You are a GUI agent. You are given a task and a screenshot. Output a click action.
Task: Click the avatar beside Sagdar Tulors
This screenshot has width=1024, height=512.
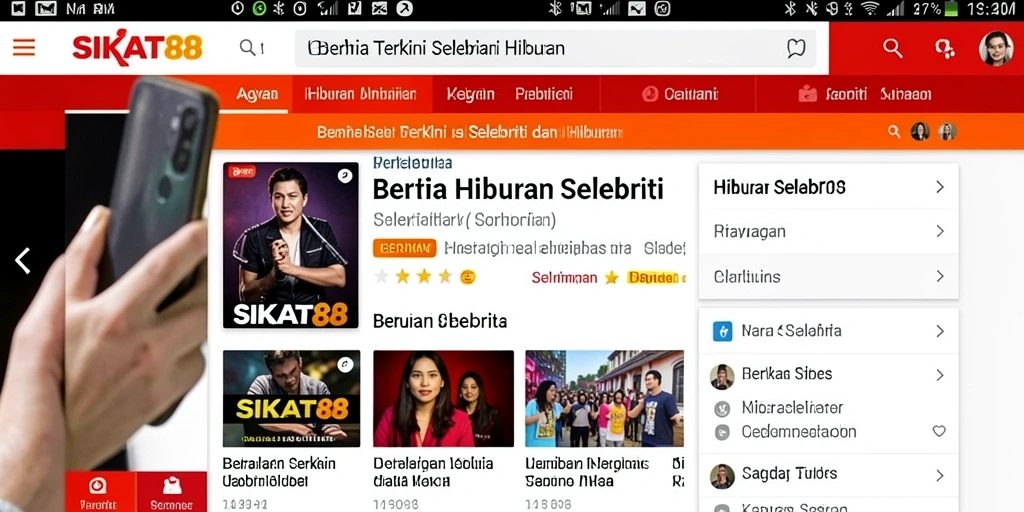pyautogui.click(x=722, y=476)
